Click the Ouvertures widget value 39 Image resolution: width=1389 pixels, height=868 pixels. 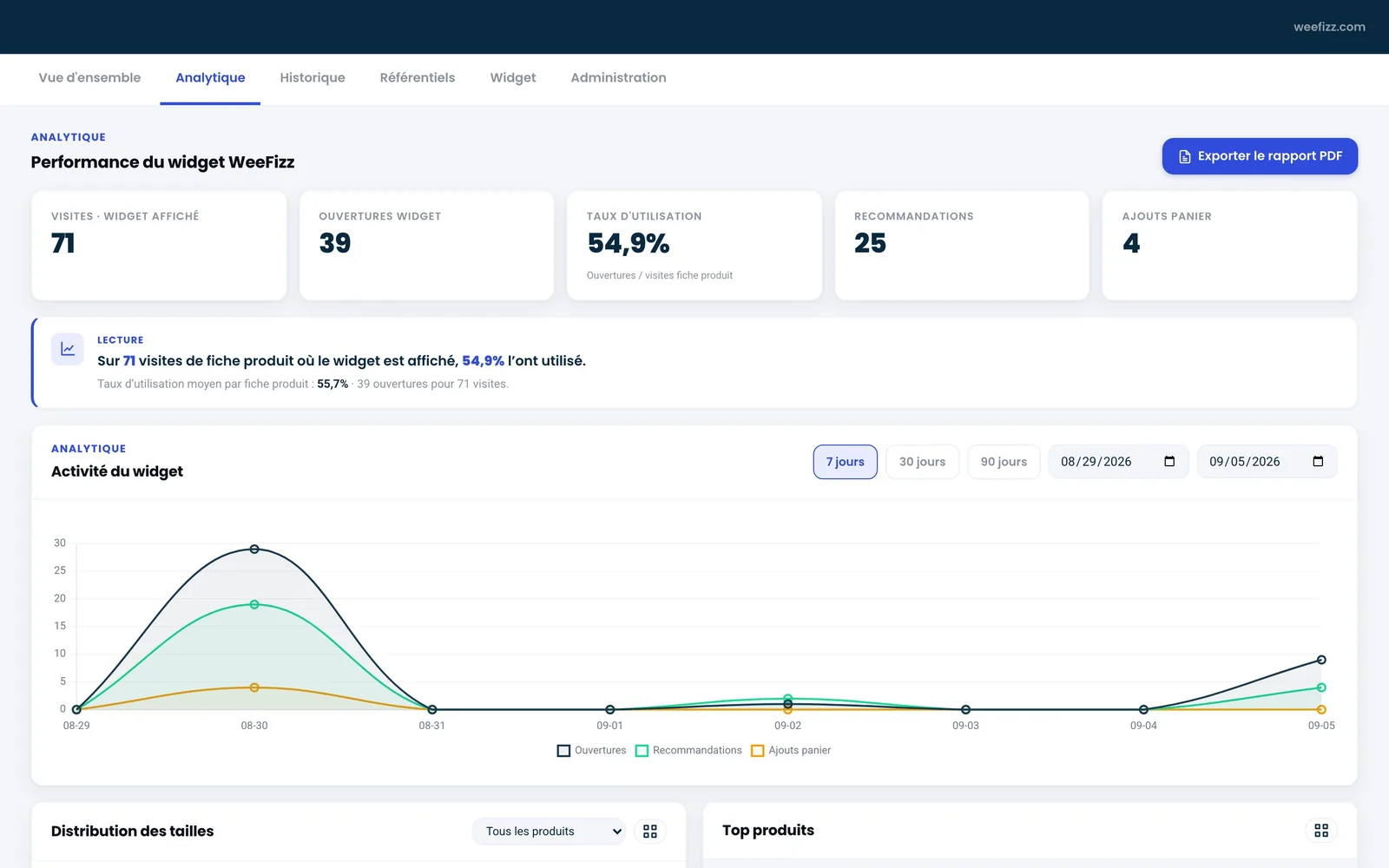click(x=335, y=243)
